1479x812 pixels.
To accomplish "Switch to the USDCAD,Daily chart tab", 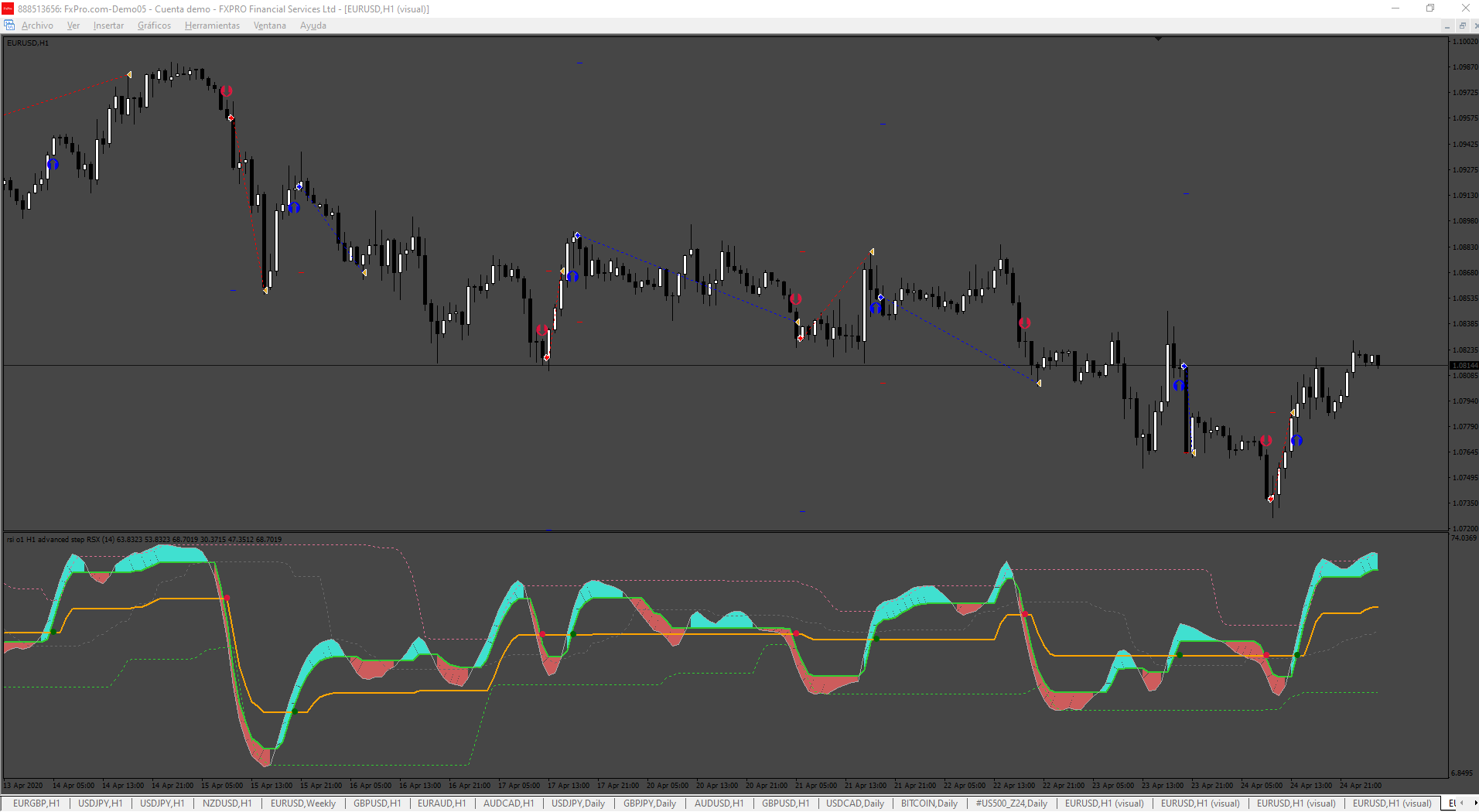I will tap(856, 803).
